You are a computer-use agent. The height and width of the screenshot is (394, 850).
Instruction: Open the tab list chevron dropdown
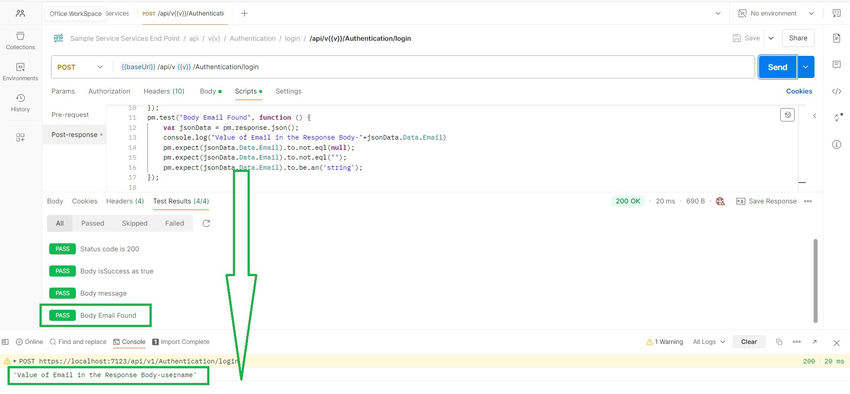coord(718,14)
